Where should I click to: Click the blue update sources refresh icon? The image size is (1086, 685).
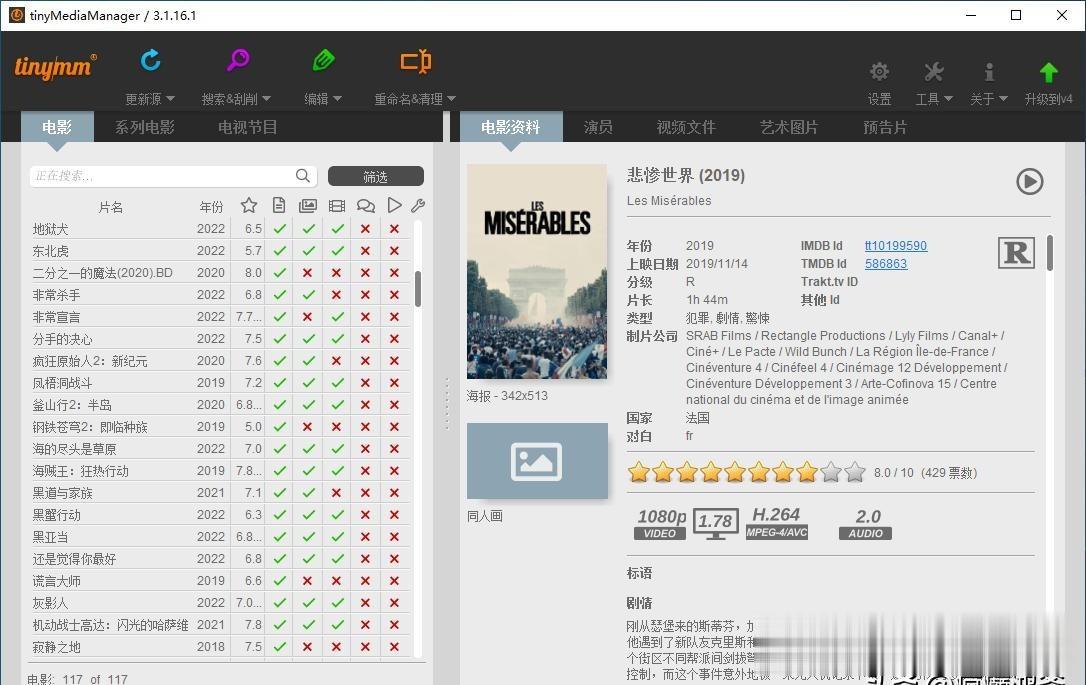click(150, 60)
